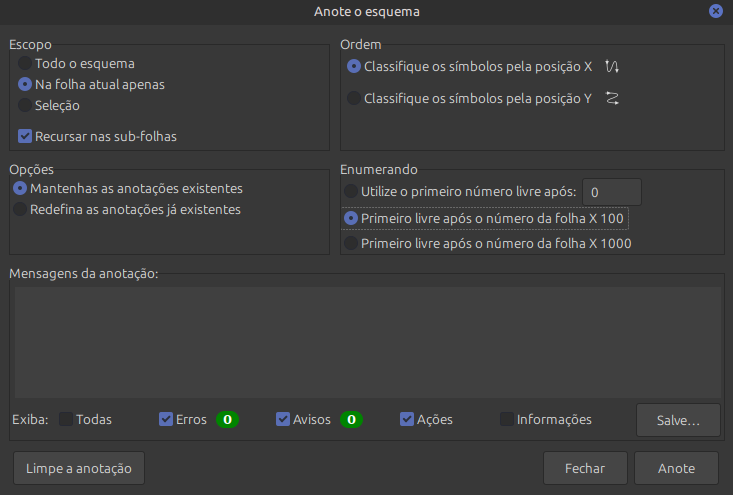Toggle 'Recursar nas sub-folhas' checkbox
733x495 pixels.
(x=26, y=136)
